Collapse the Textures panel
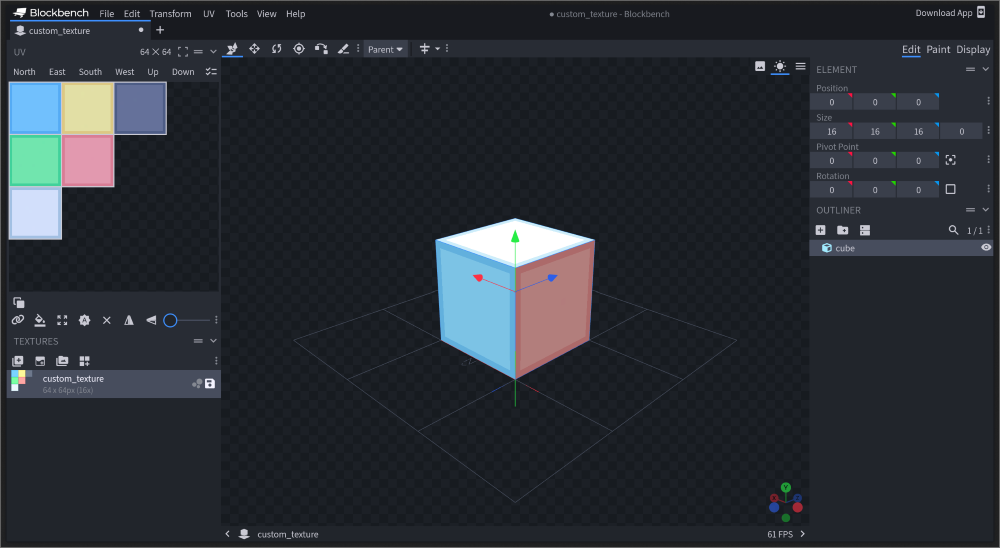Screen dimensions: 1000x548 213,341
